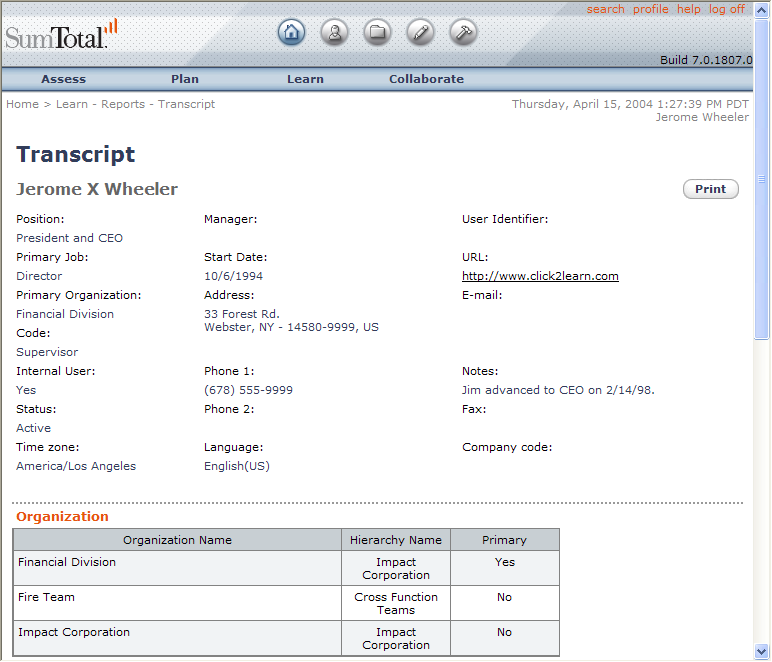This screenshot has width=772, height=662.
Task: Click the Home round icon
Action: click(291, 32)
